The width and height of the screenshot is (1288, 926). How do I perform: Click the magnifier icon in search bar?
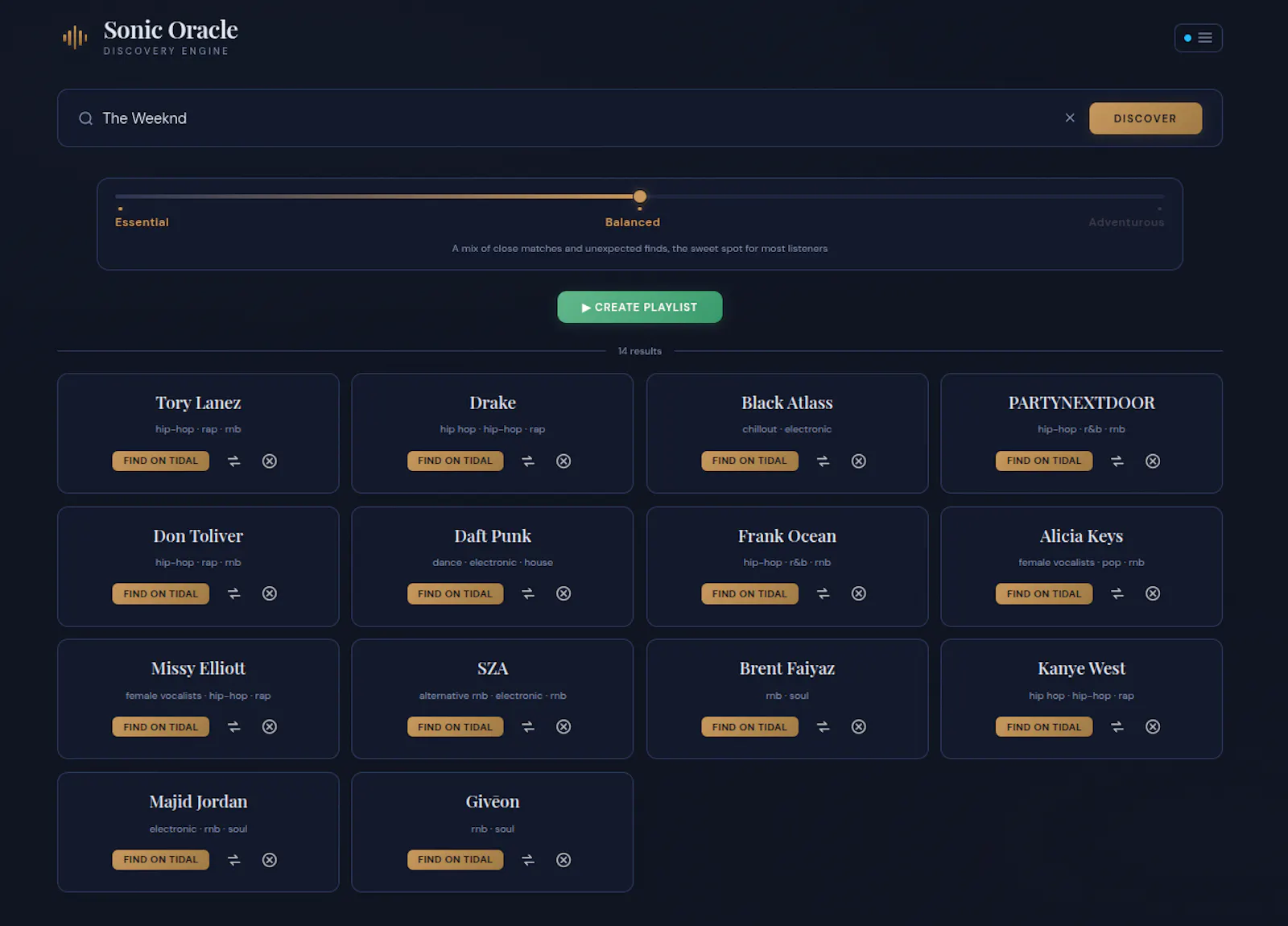click(x=85, y=118)
